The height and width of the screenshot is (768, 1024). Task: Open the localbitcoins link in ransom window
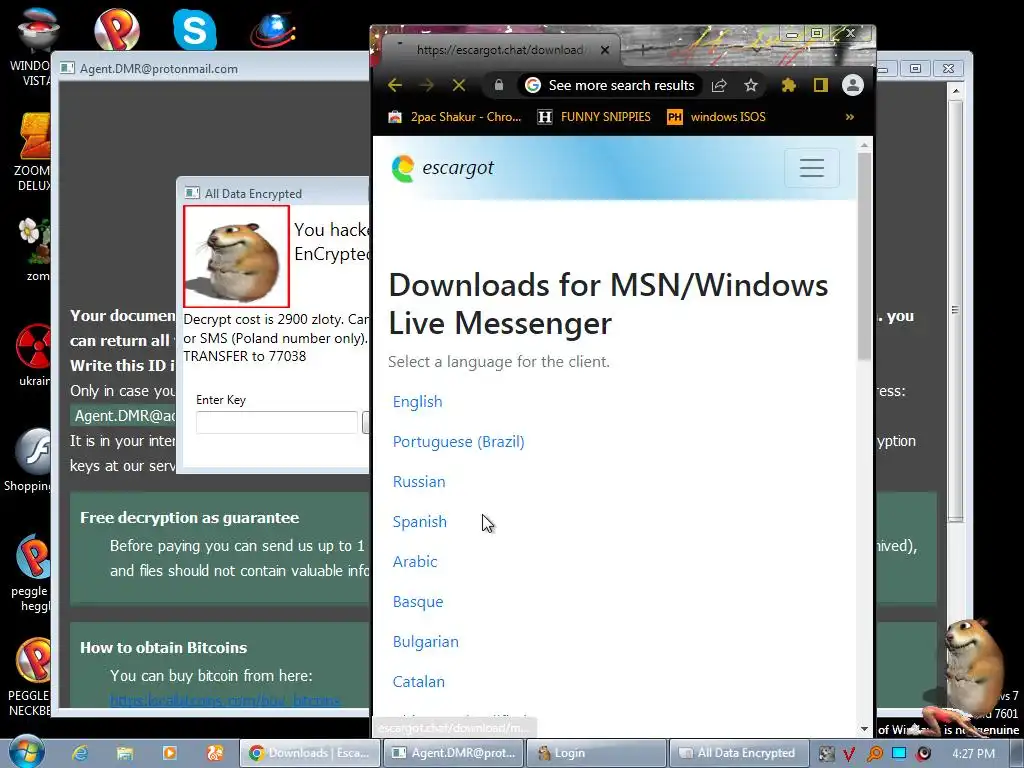pyautogui.click(x=225, y=701)
